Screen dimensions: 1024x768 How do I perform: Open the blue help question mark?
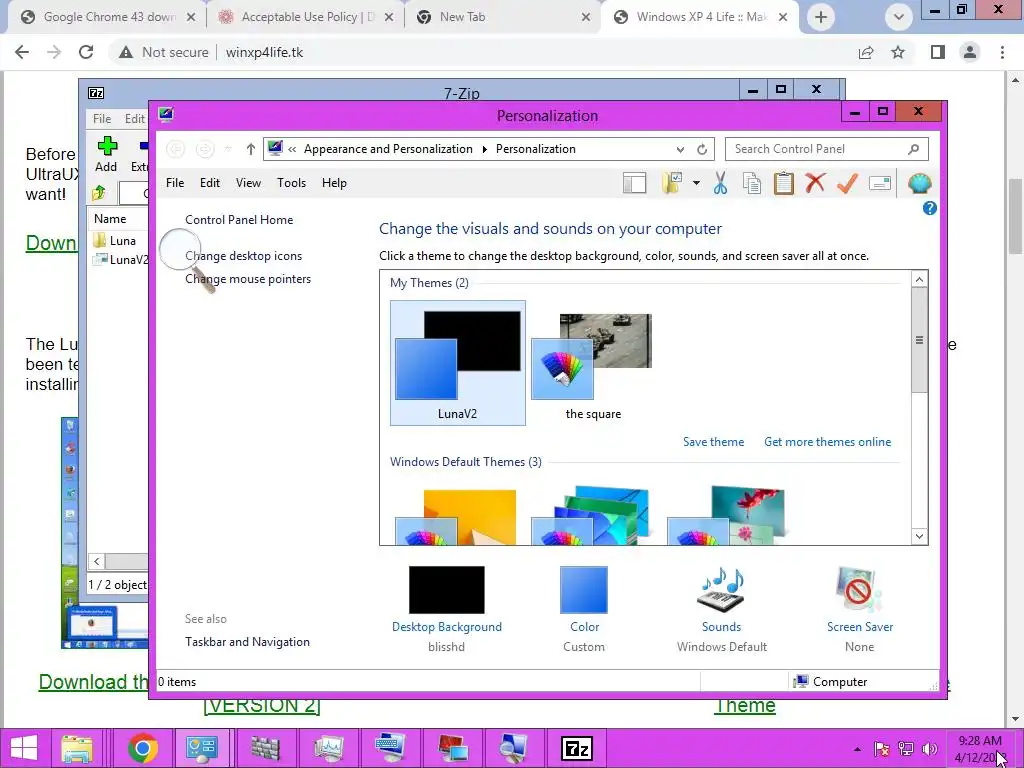[x=929, y=208]
